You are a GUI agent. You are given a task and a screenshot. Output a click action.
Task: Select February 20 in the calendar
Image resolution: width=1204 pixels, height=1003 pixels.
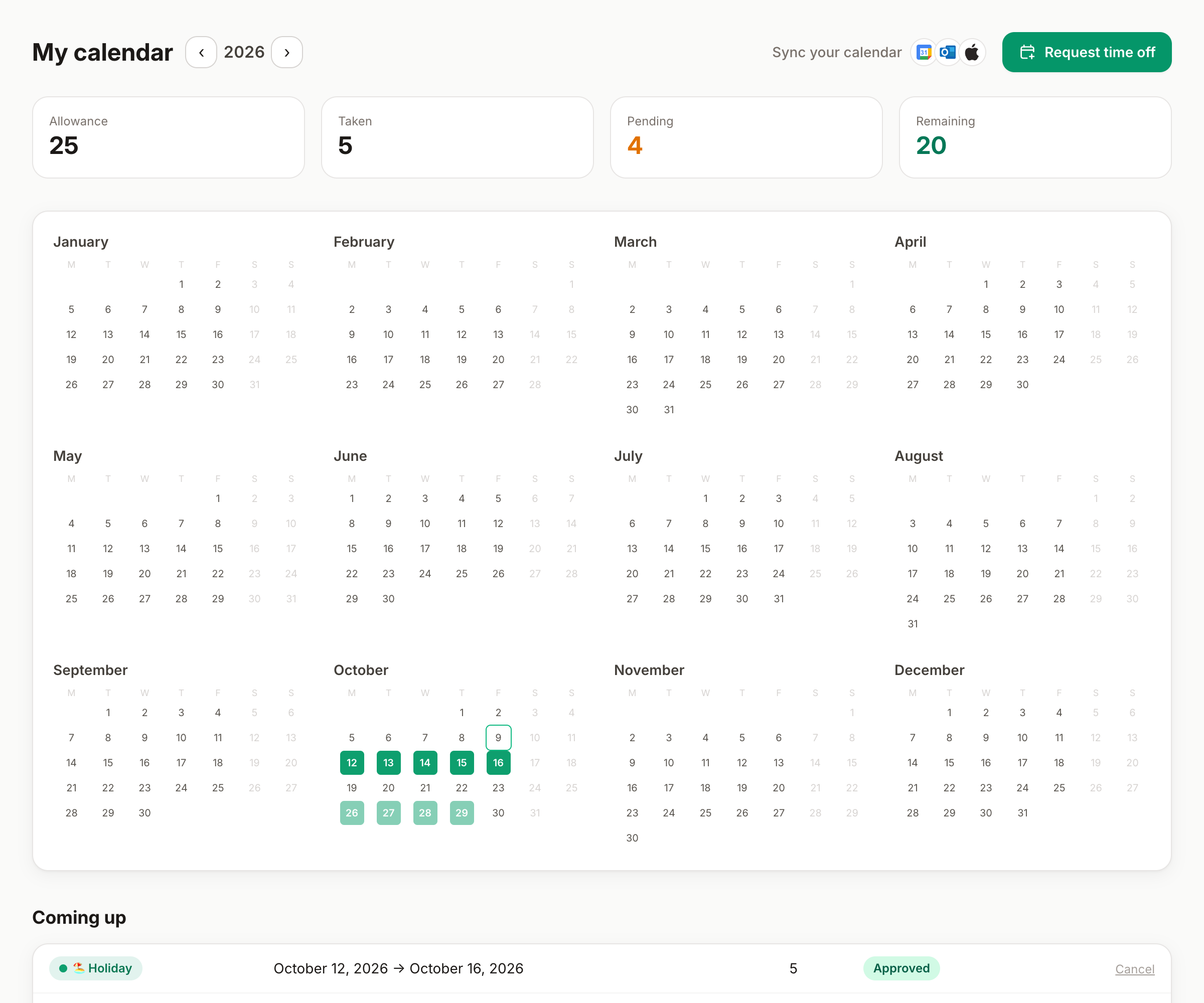(498, 360)
